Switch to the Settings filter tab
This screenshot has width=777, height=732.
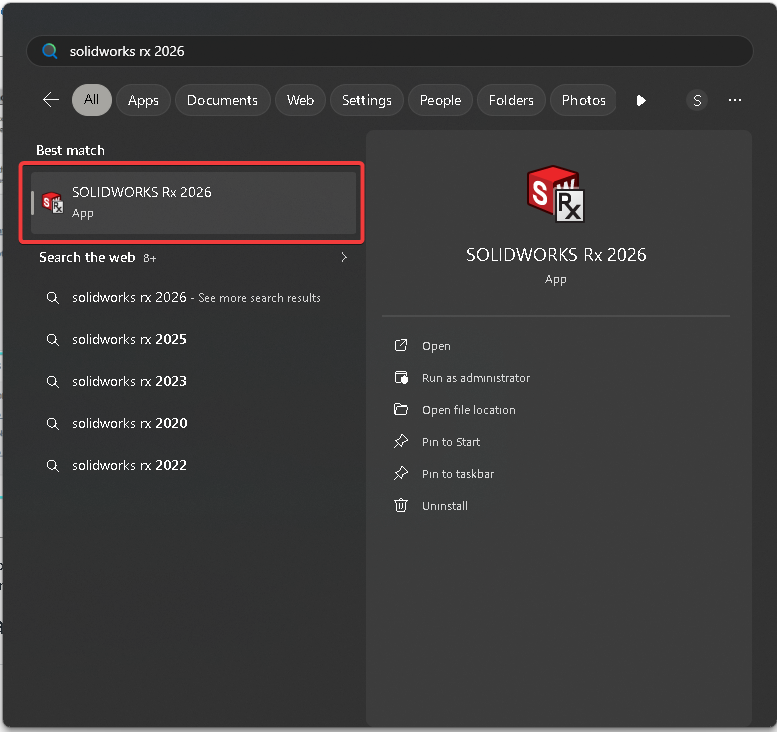click(x=367, y=100)
